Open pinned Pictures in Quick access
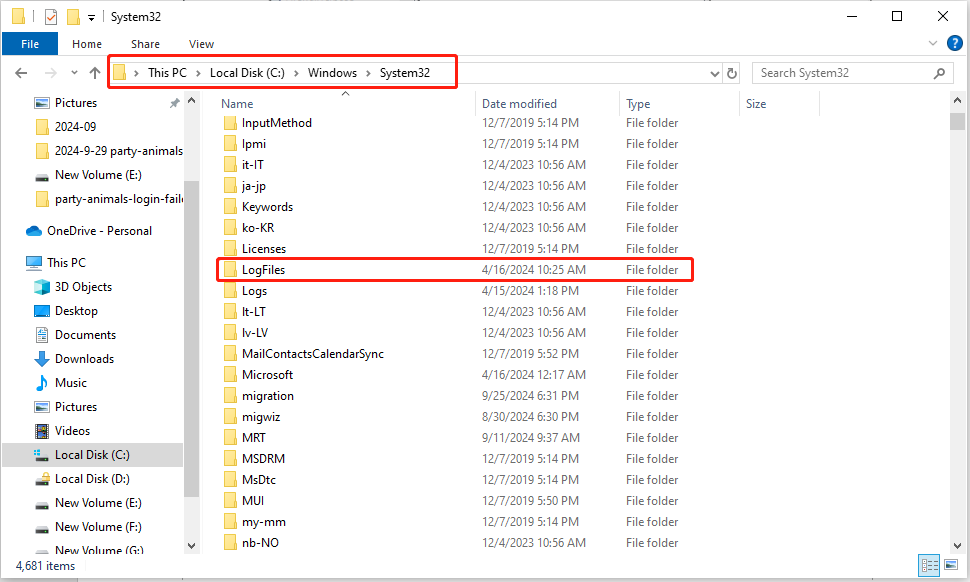The height and width of the screenshot is (582, 970). click(x=75, y=103)
